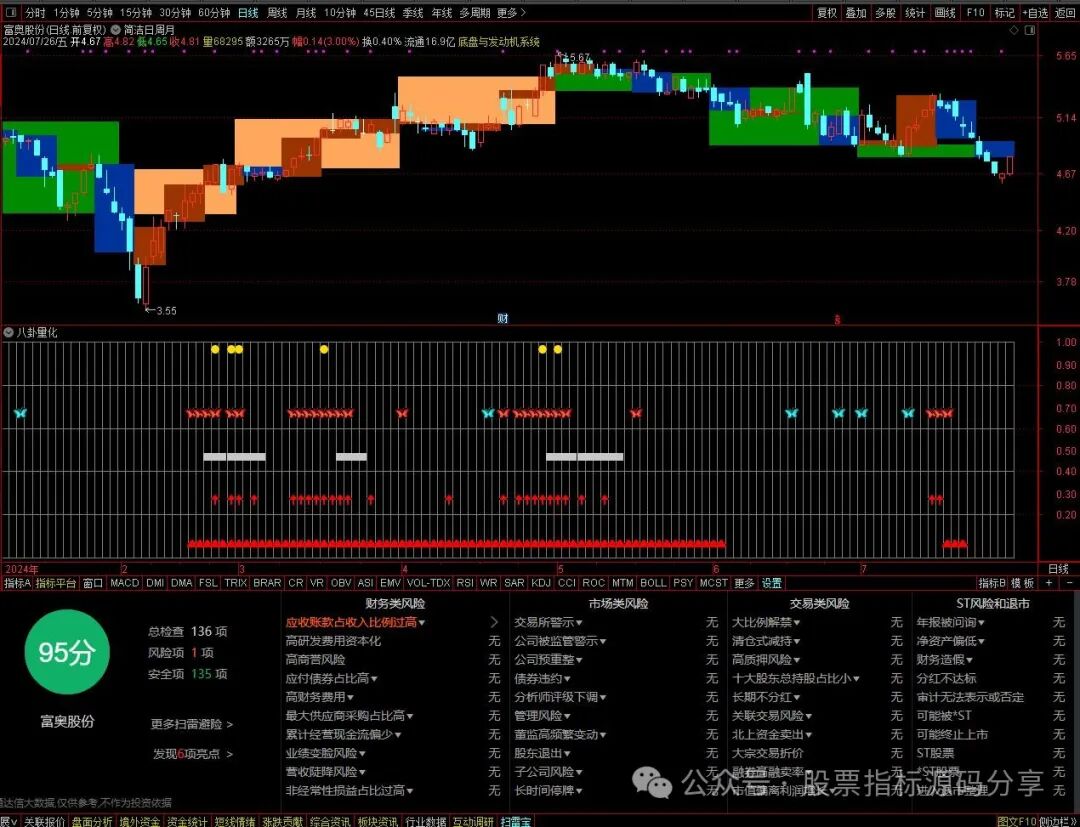1080x827 pixels.
Task: Click the 5.67 high price arrow marker
Action: tap(574, 57)
